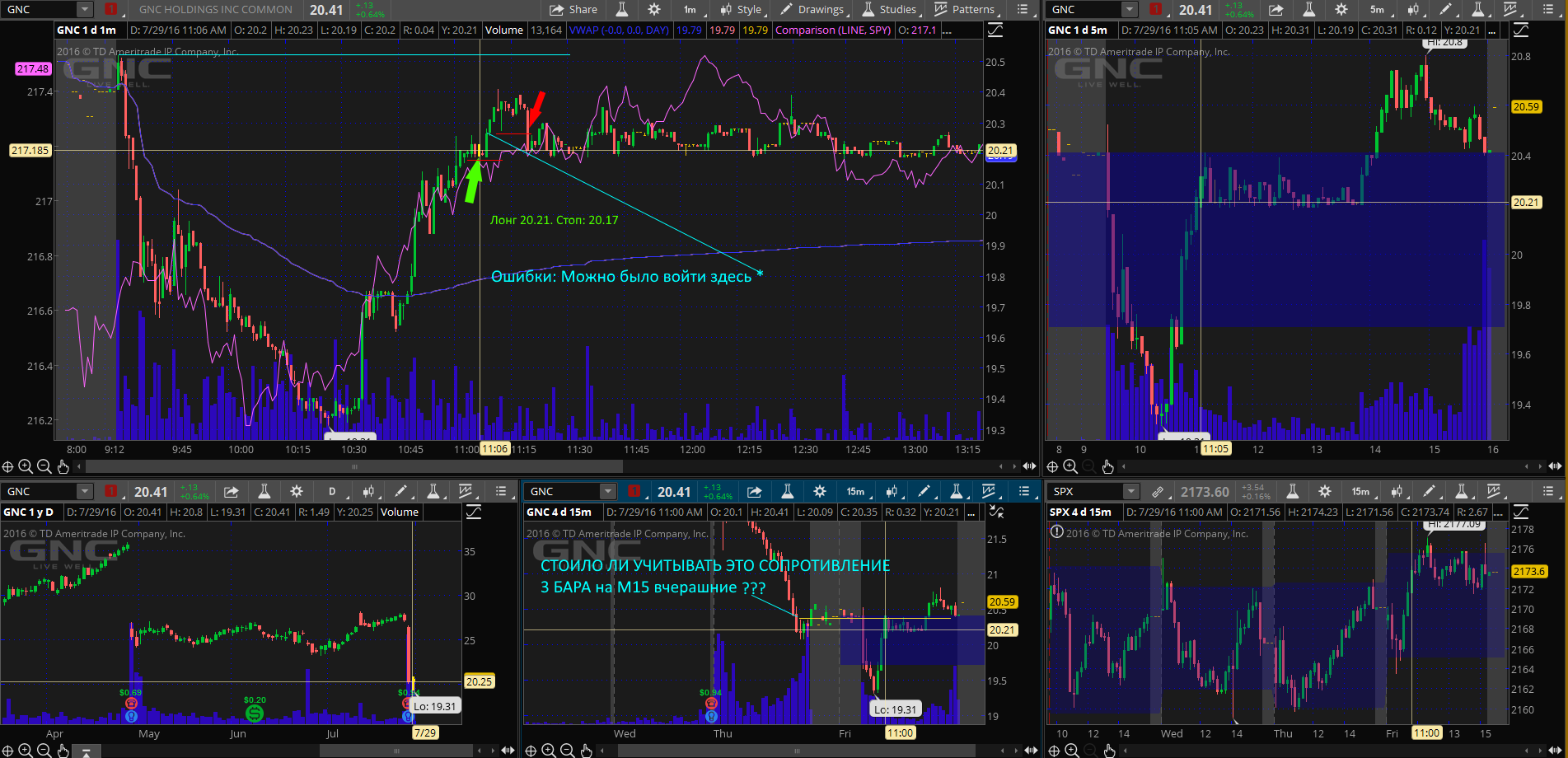Image resolution: width=1568 pixels, height=758 pixels.
Task: Click the red link color box in the daily chart
Action: 111,491
